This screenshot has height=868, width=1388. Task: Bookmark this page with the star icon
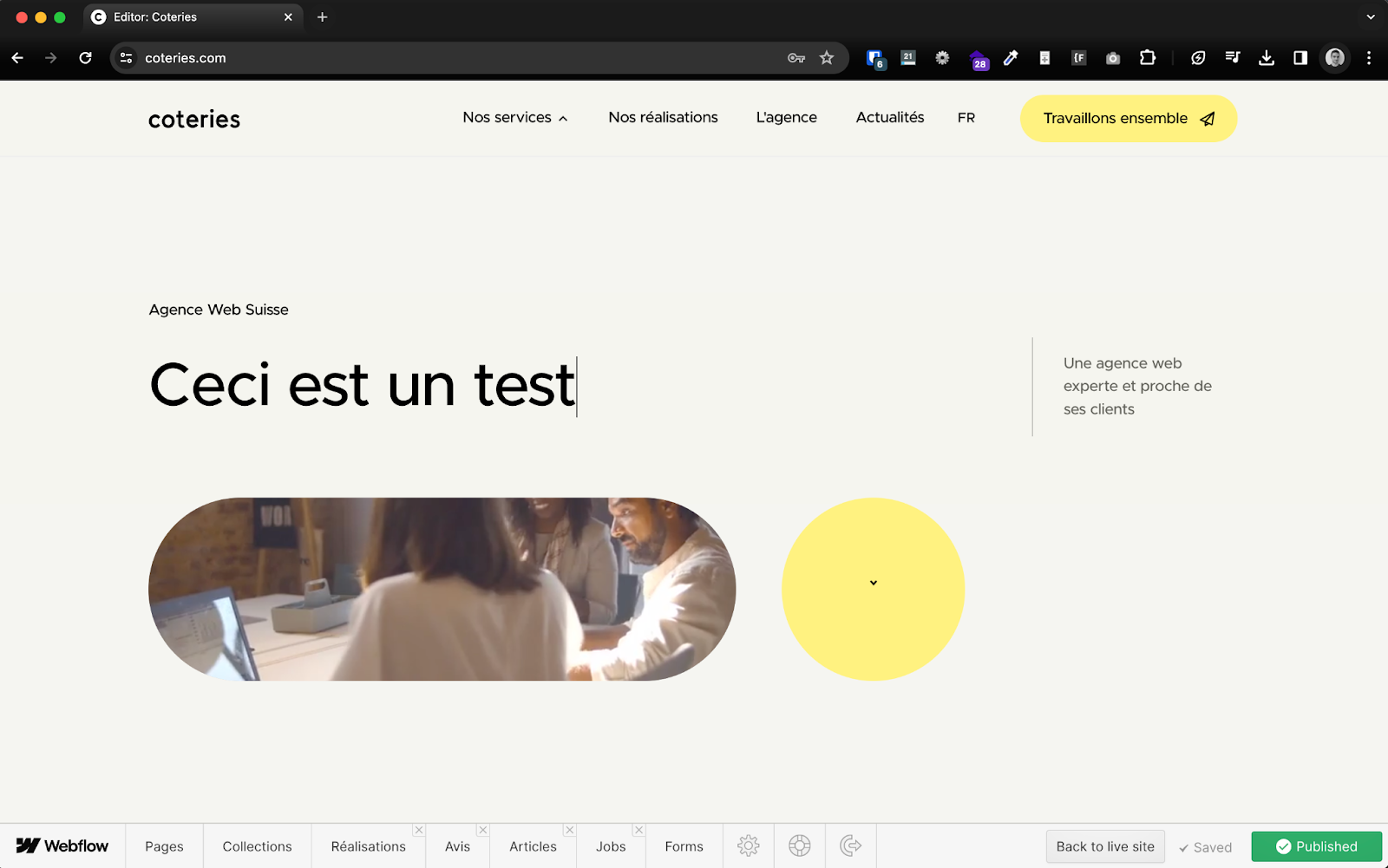[x=827, y=58]
